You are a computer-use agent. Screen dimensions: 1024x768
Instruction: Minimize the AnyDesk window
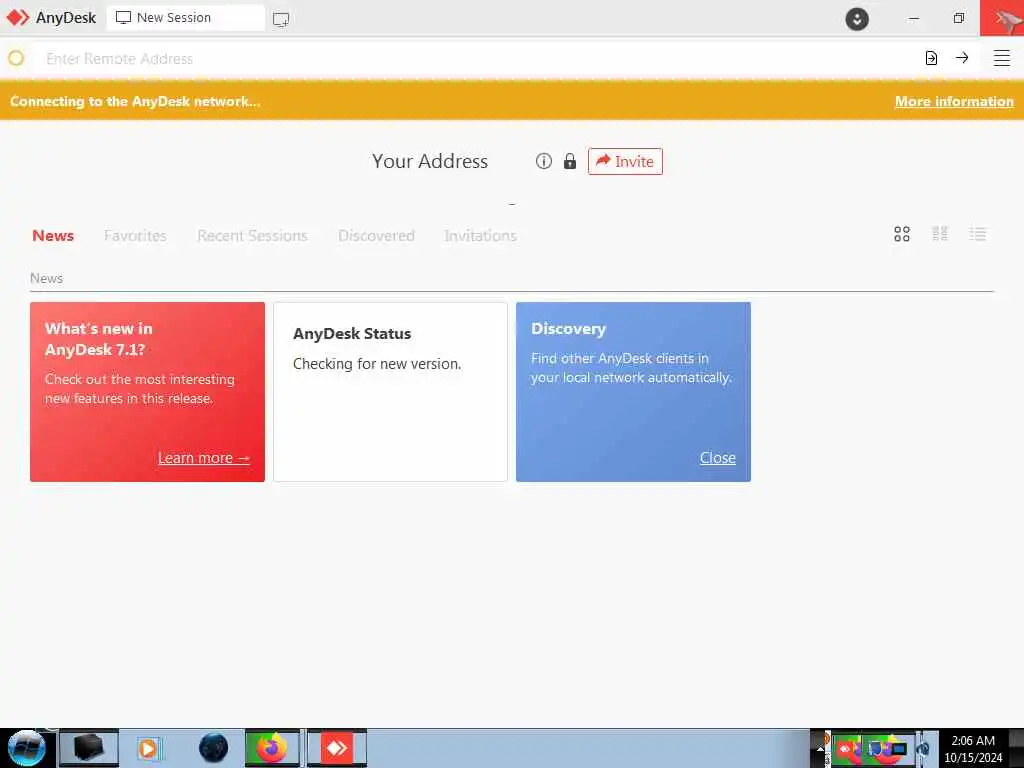[x=914, y=18]
